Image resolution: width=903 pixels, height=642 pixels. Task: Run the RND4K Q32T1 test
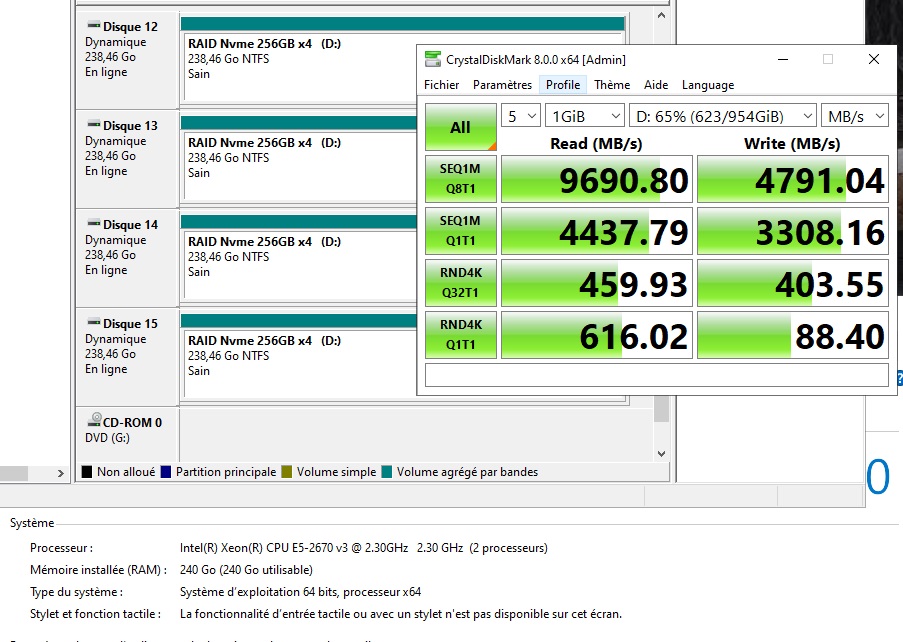pyautogui.click(x=461, y=282)
